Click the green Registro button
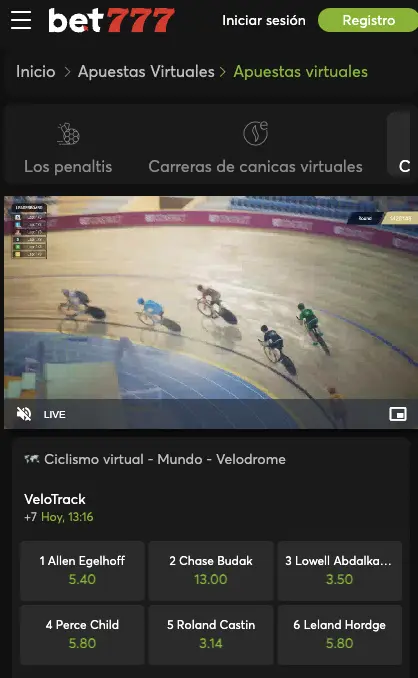 point(368,20)
